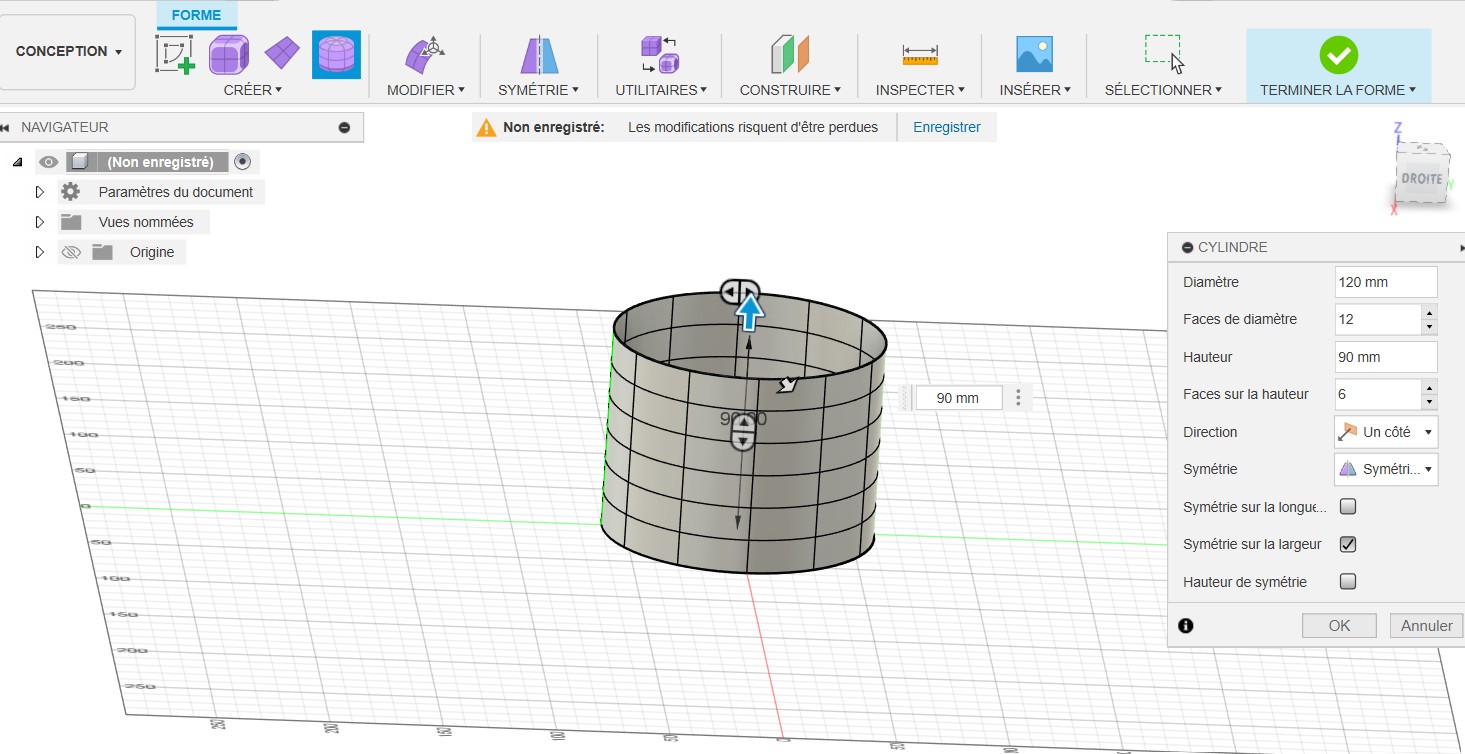Viewport: 1465px width, 754px height.
Task: Open the Direction dropdown
Action: click(x=1386, y=432)
